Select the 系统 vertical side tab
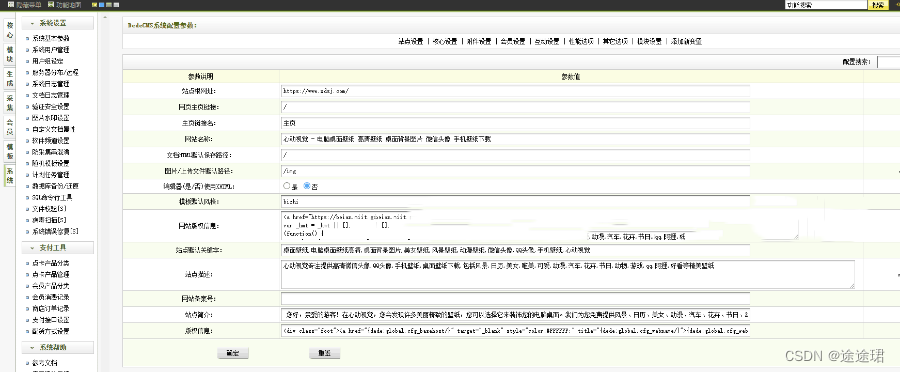 click(10, 176)
